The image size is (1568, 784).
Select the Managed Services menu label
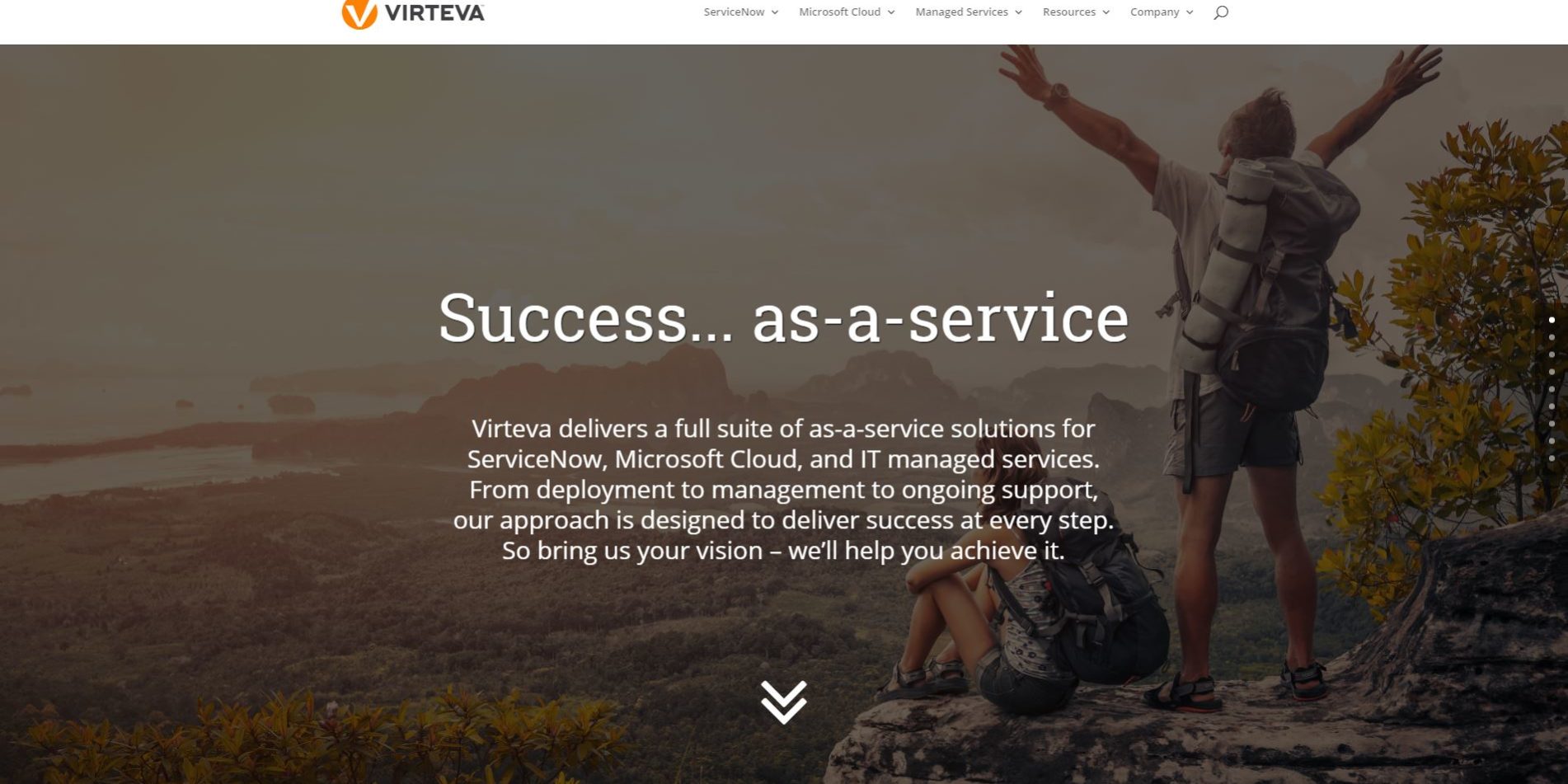[x=961, y=12]
